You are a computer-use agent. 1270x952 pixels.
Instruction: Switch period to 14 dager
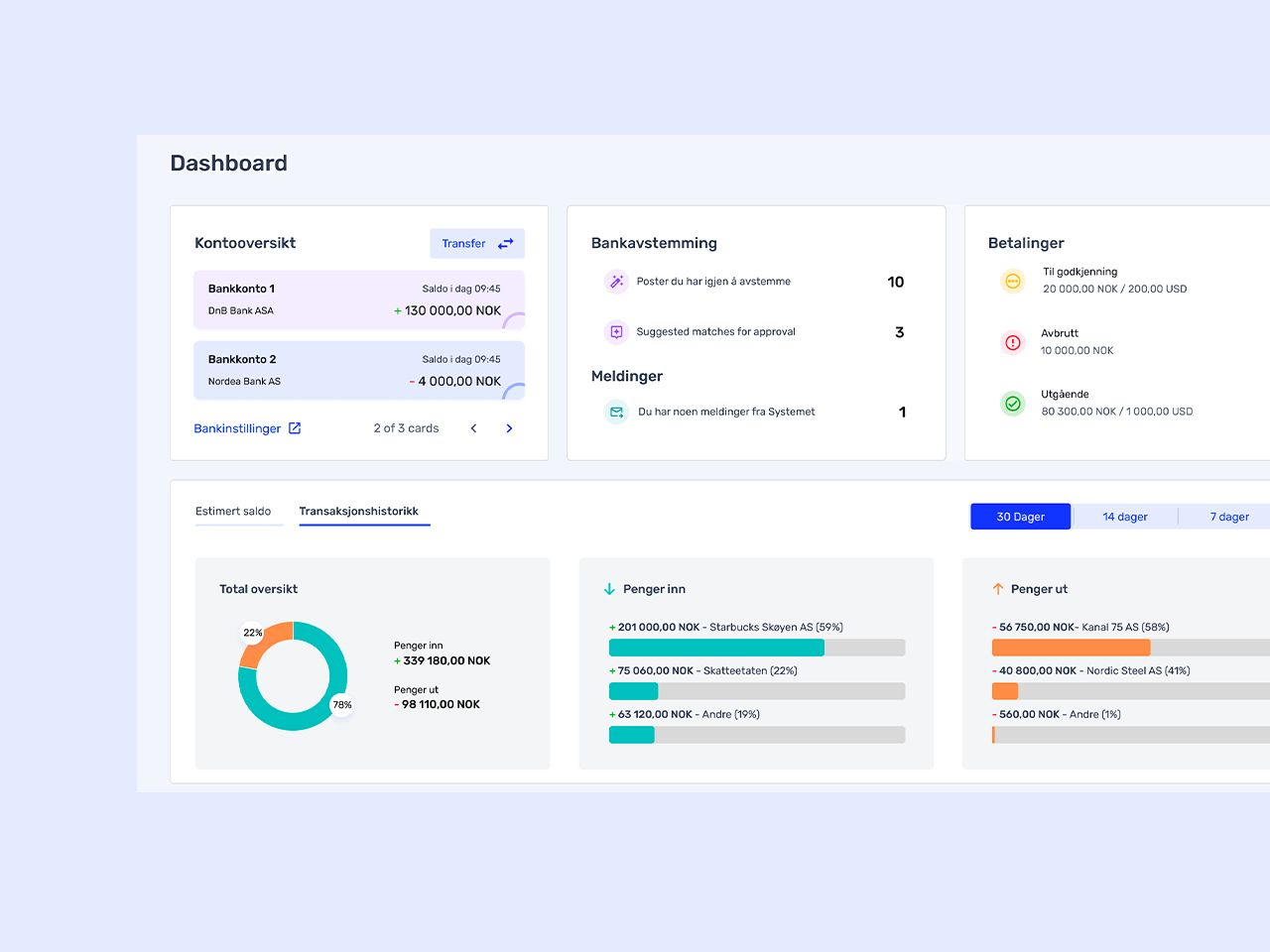(x=1124, y=517)
